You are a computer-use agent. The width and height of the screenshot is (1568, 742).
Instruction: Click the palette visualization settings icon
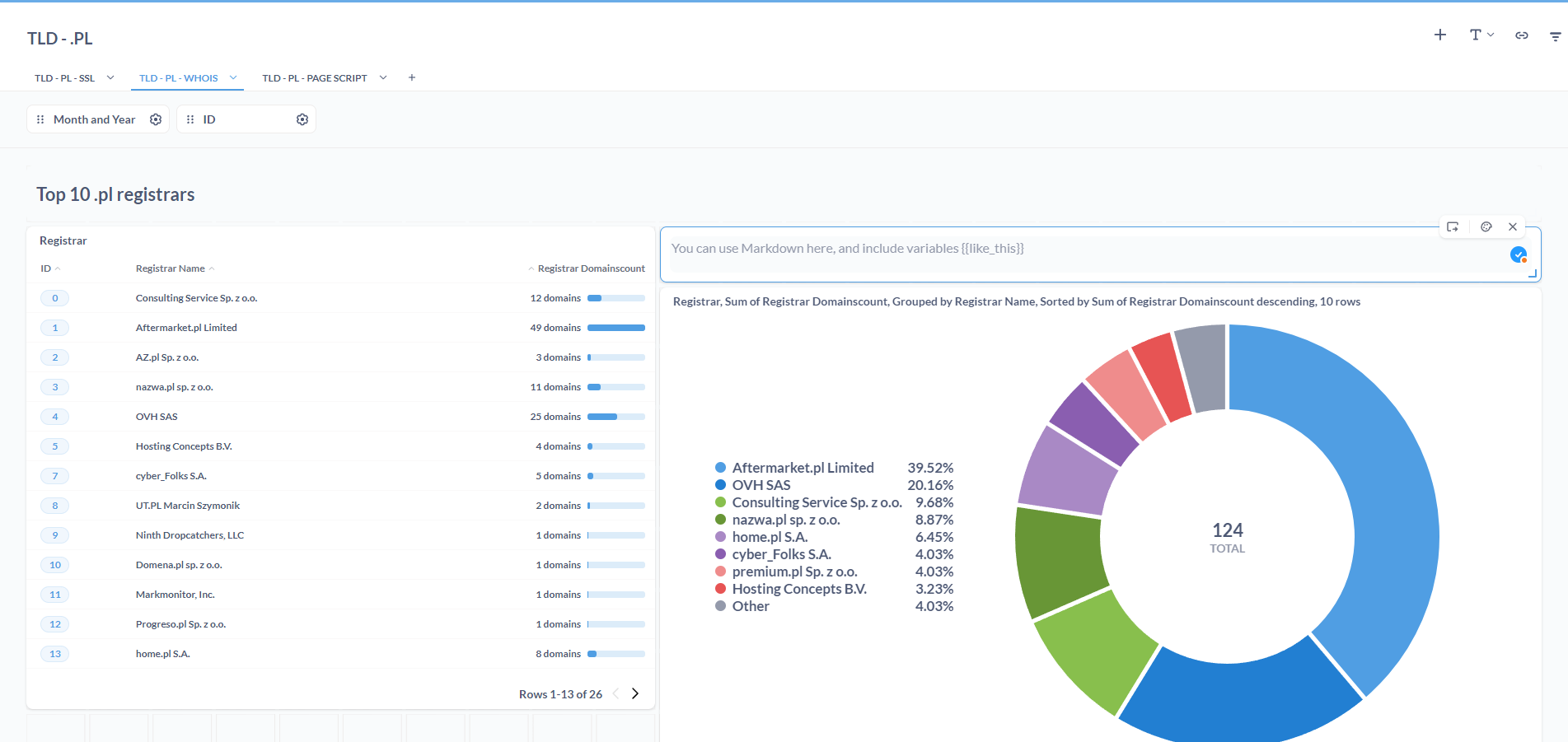click(1486, 226)
